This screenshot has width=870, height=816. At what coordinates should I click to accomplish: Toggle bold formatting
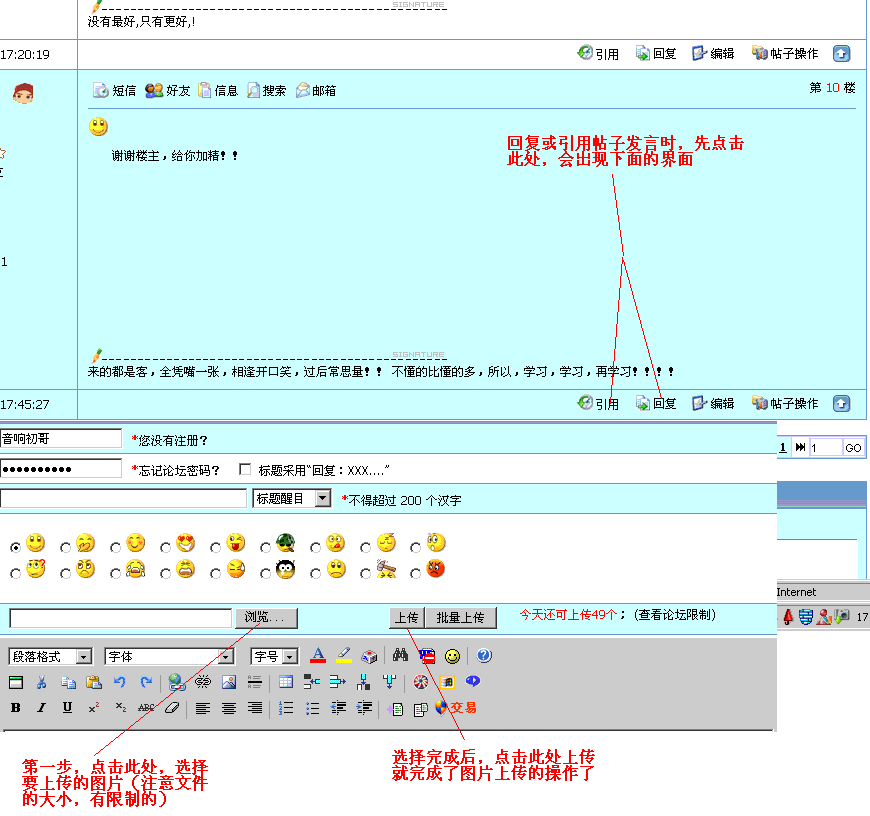click(x=16, y=708)
